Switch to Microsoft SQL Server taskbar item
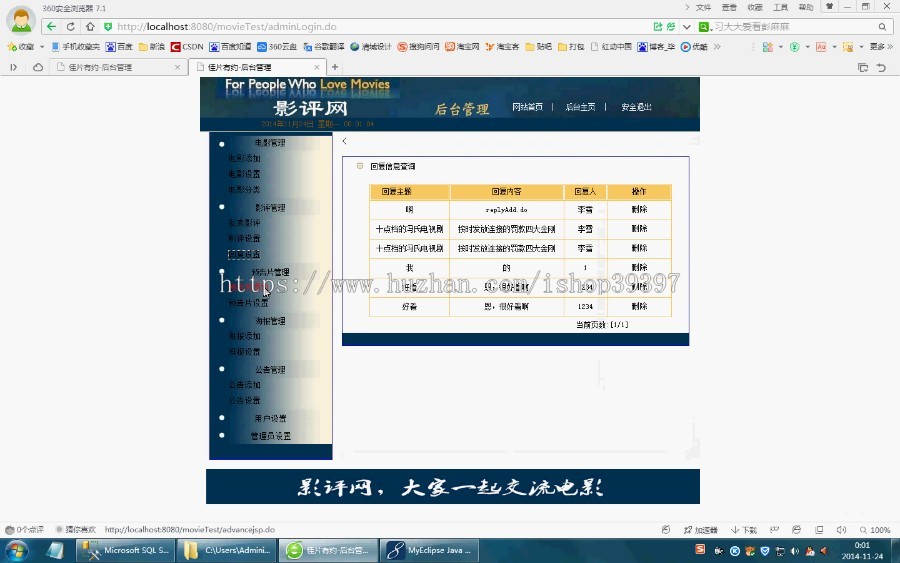The height and width of the screenshot is (563, 900). click(x=126, y=550)
